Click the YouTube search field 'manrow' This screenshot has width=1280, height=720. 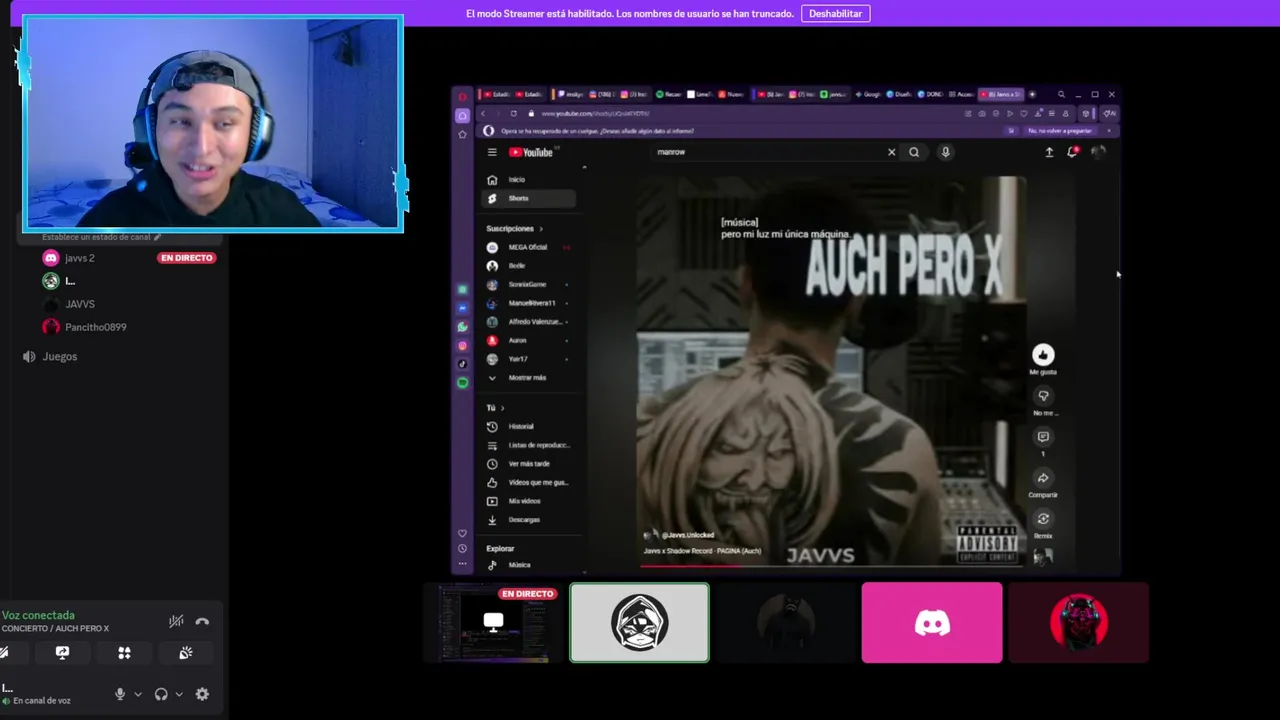[x=767, y=152]
